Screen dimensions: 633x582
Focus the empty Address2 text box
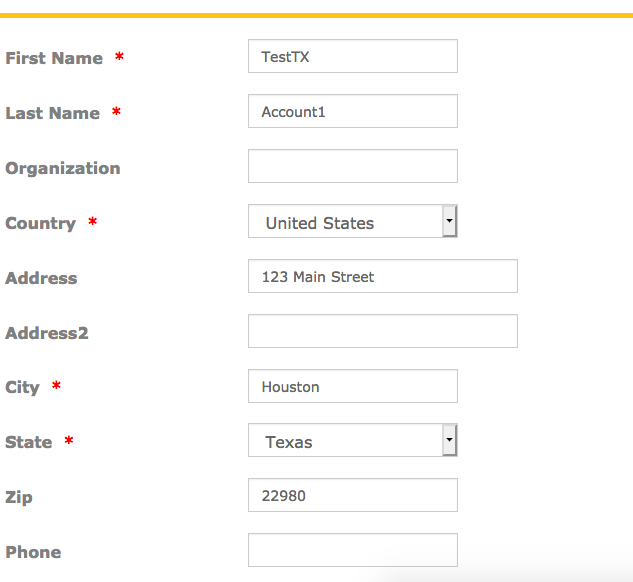(383, 331)
